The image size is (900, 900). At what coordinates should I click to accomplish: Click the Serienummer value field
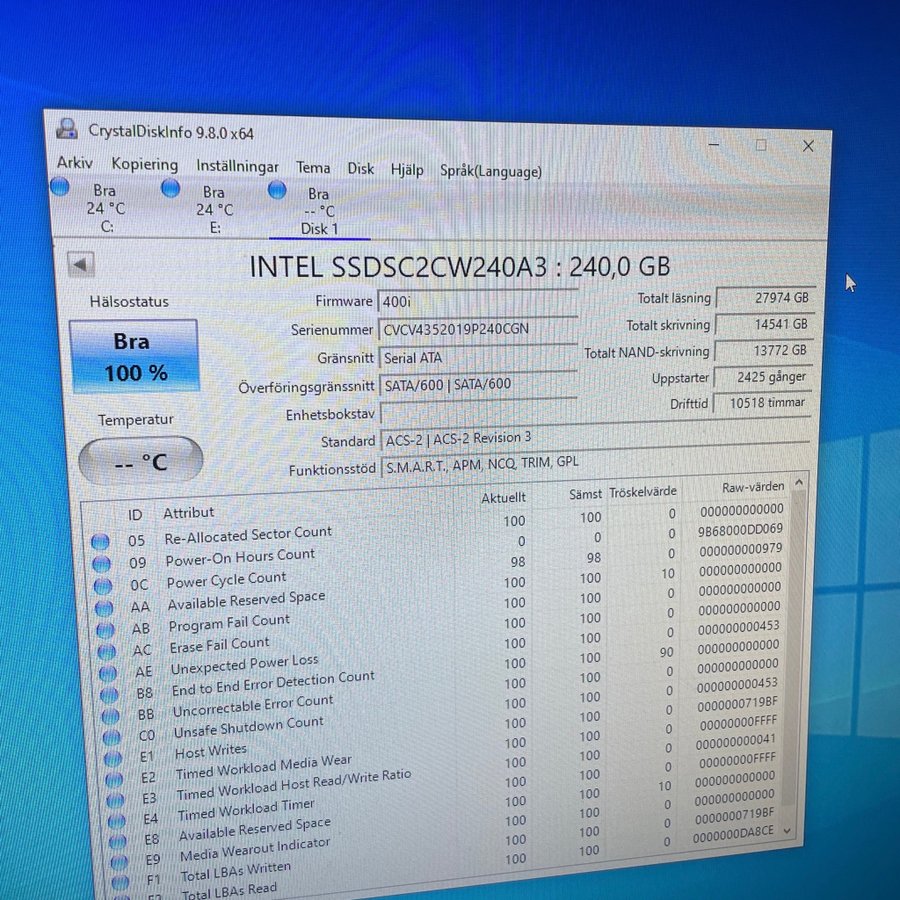pos(476,329)
